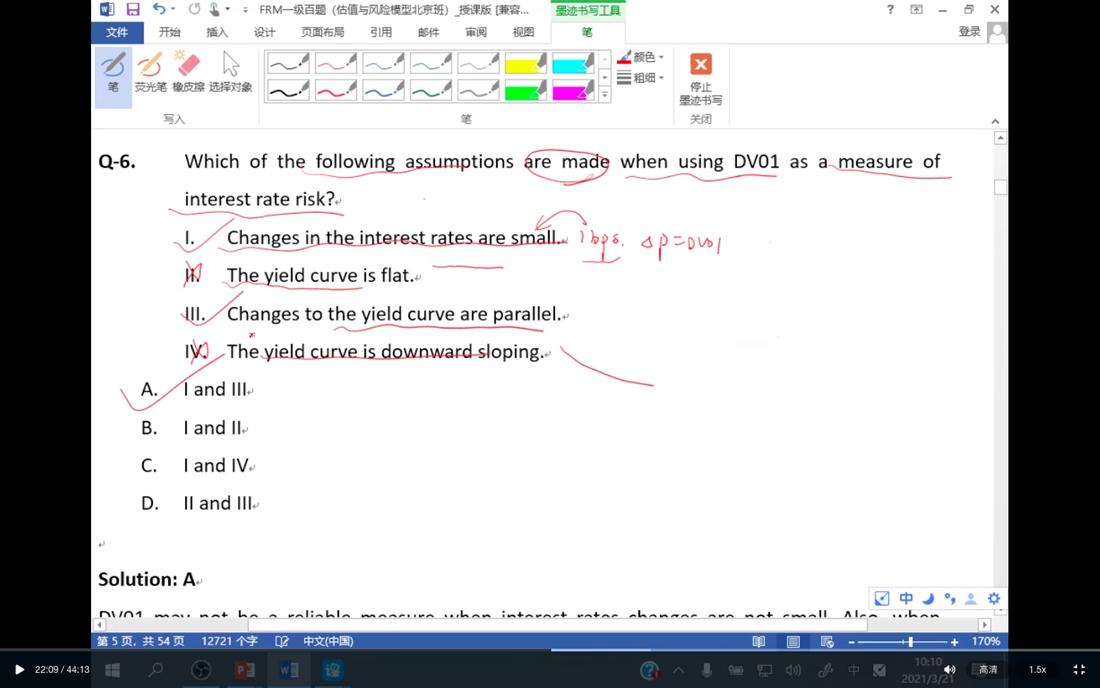Click the IME settings gear icon

pyautogui.click(x=994, y=598)
